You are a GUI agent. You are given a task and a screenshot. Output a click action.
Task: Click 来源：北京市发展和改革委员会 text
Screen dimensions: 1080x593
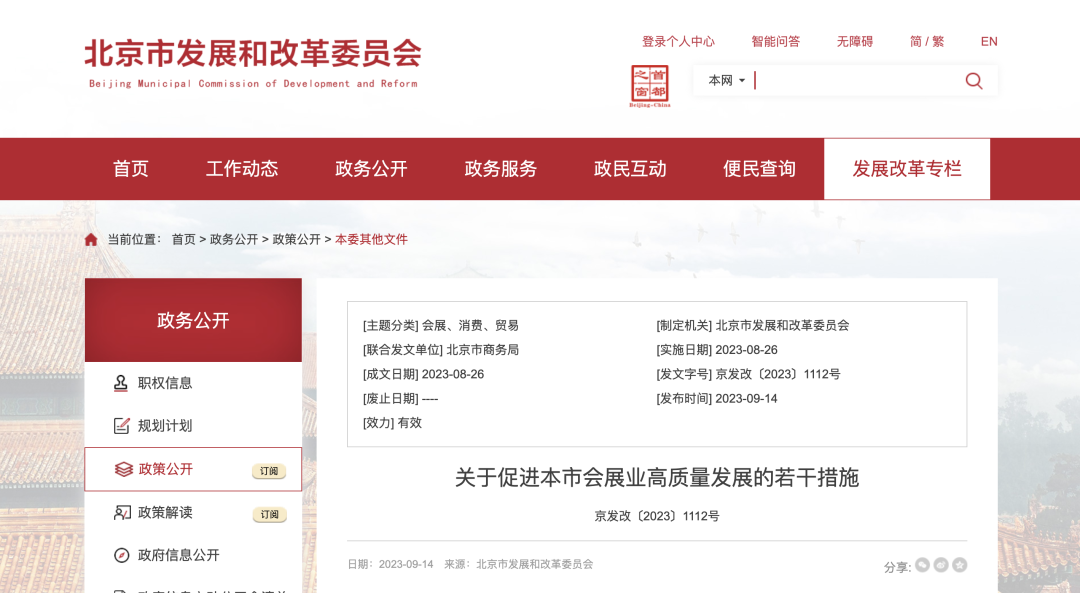(519, 564)
